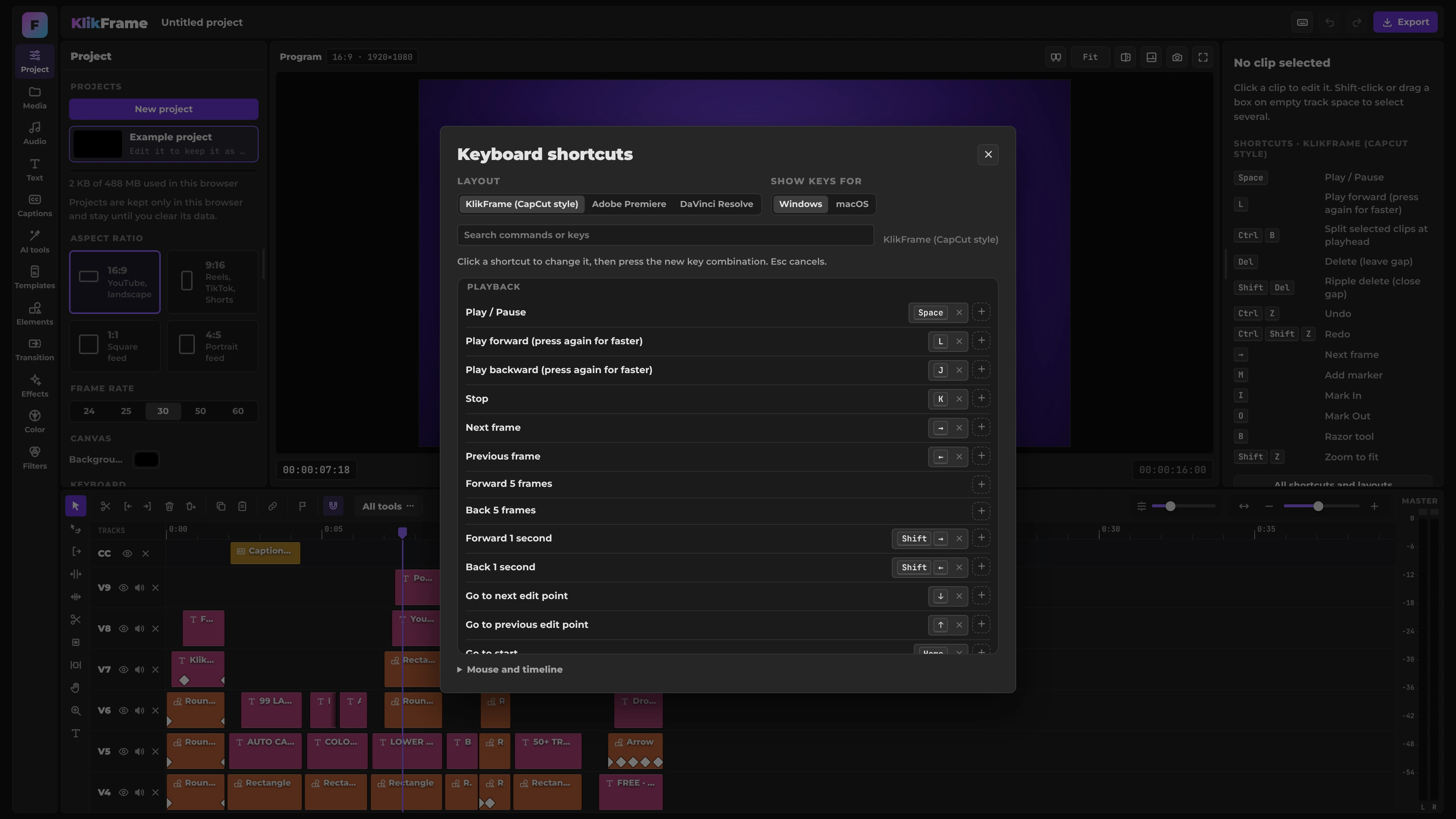The width and height of the screenshot is (1456, 819).
Task: Add another shortcut for Stop
Action: 981,399
